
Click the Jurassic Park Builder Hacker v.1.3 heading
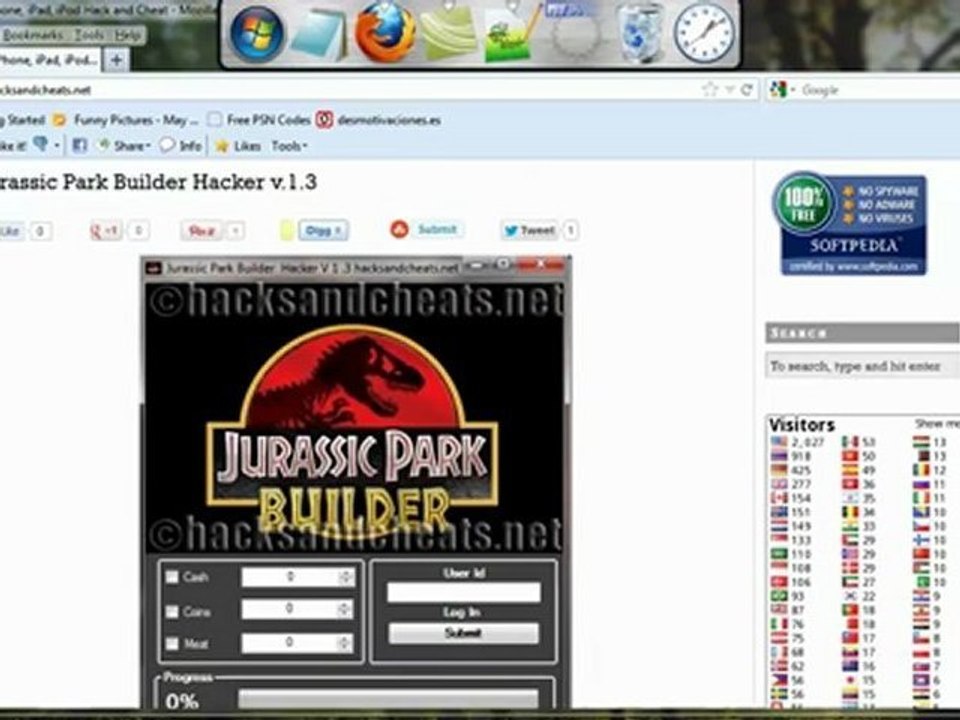point(159,182)
